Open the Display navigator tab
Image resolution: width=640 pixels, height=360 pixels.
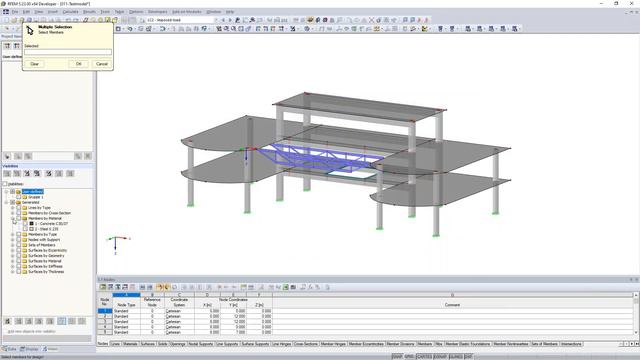(x=29, y=349)
